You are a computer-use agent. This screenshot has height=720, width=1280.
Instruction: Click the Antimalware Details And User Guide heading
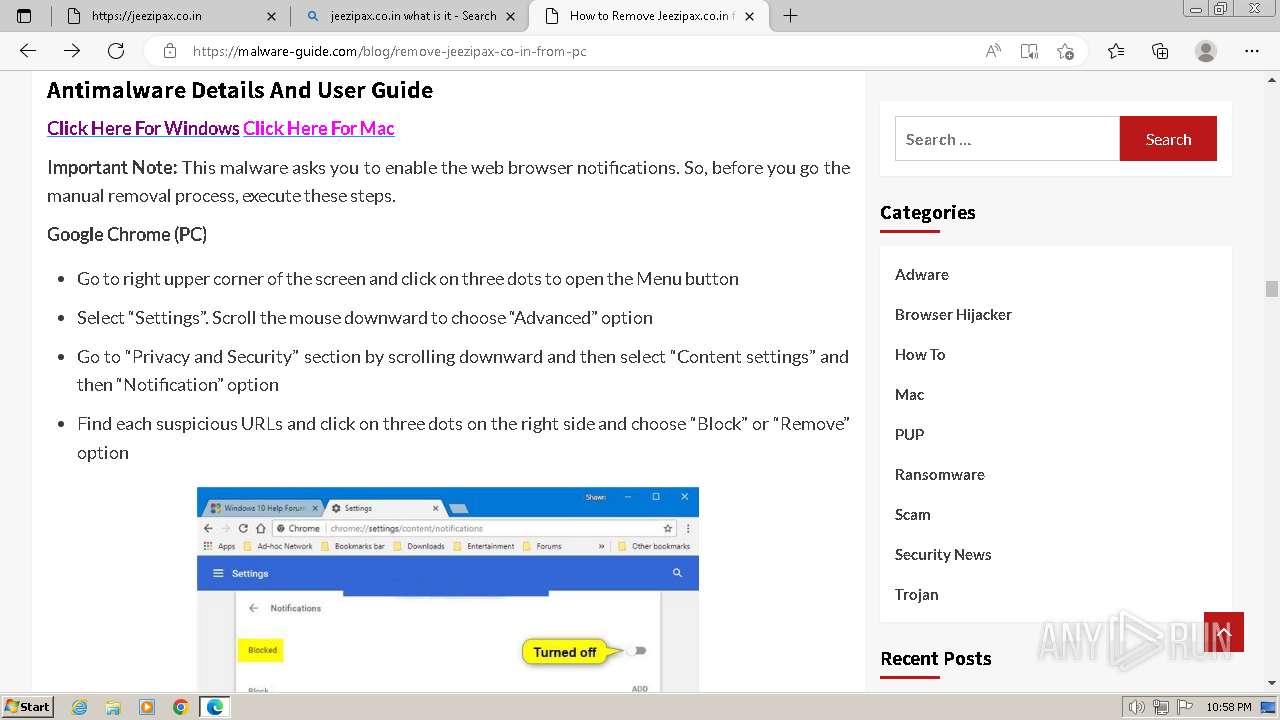[240, 90]
